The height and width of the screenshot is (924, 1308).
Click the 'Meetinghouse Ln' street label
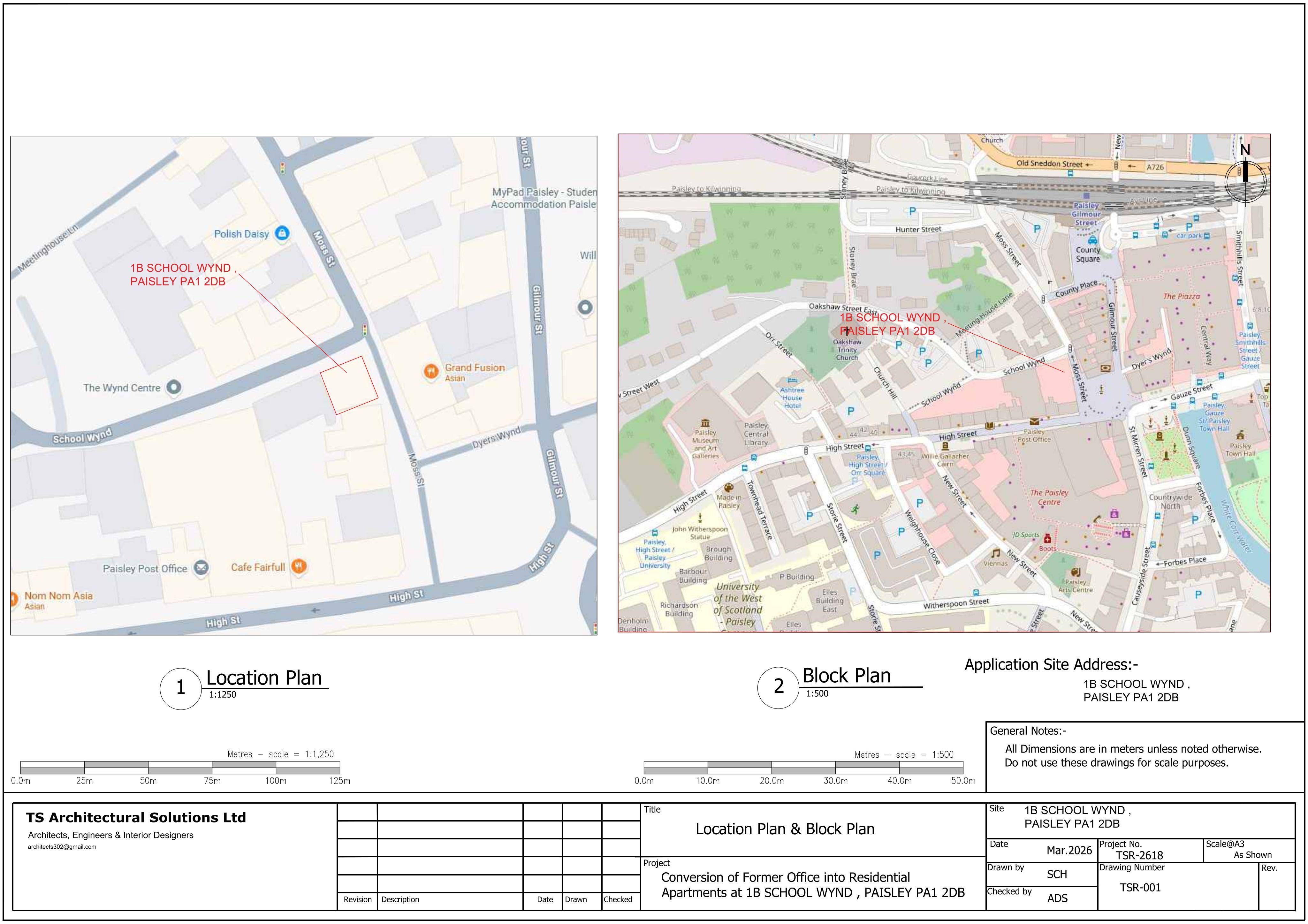[x=47, y=248]
